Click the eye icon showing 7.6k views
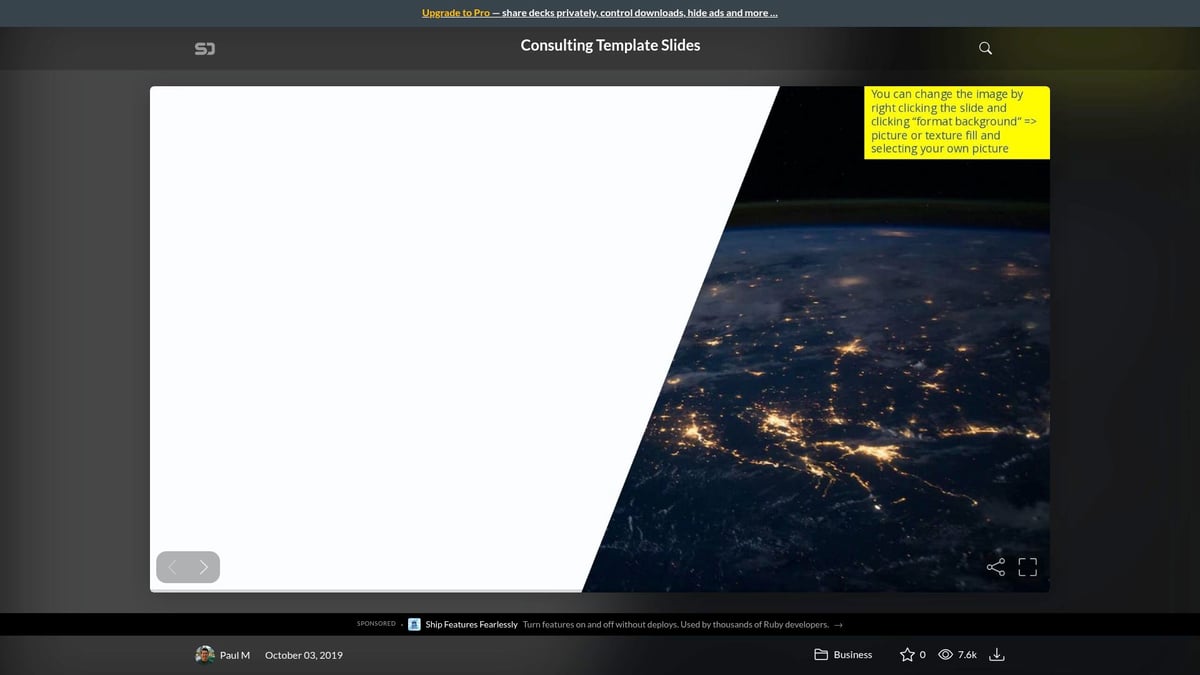The image size is (1200, 675). point(945,654)
